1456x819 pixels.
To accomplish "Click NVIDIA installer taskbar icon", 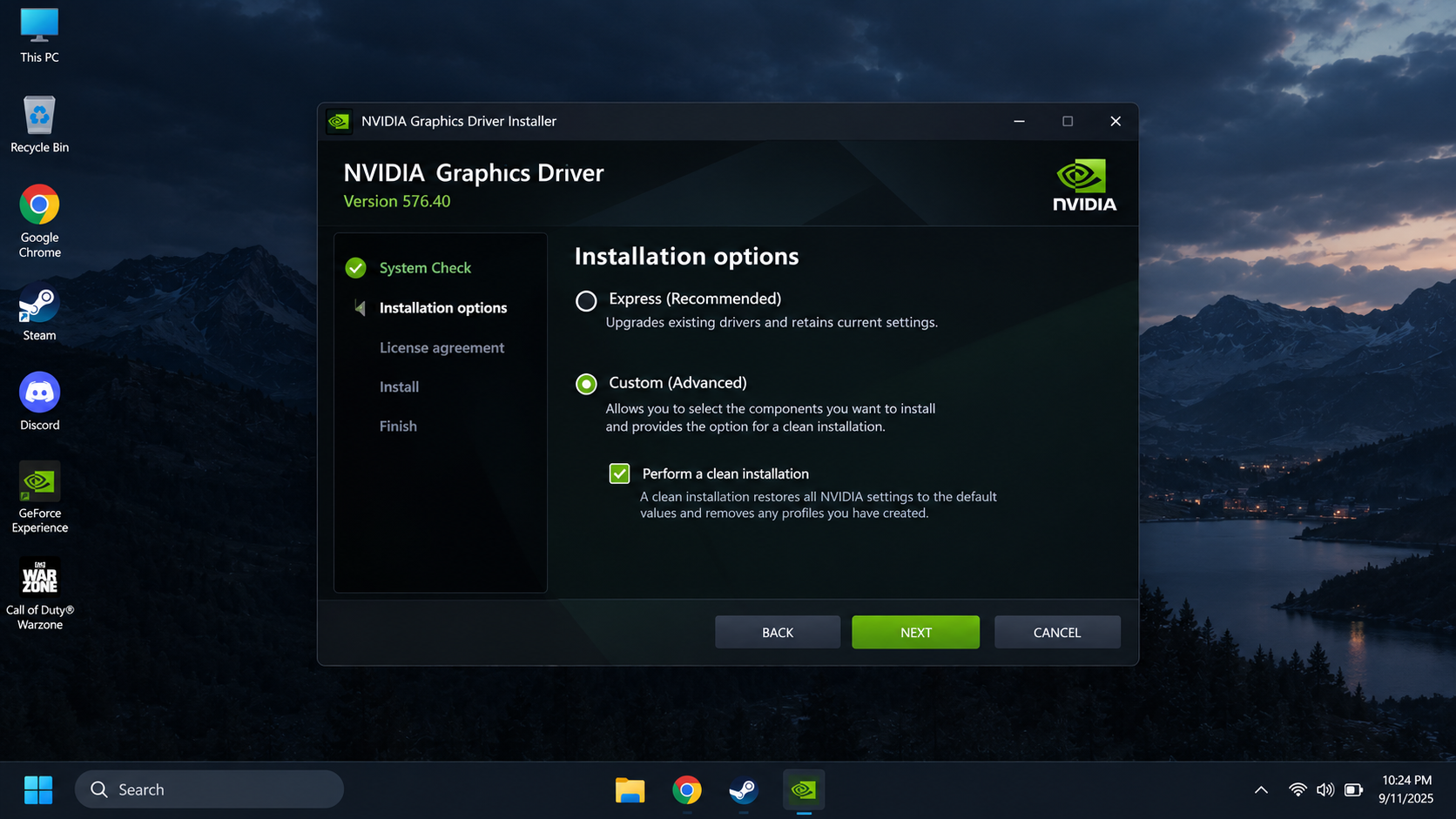I will point(804,790).
